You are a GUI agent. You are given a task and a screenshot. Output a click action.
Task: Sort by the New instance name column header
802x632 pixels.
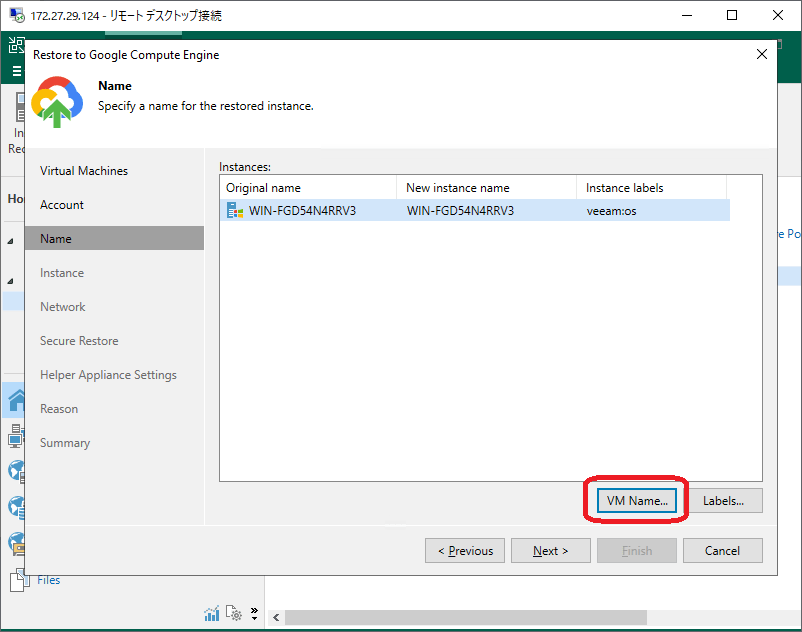(486, 188)
